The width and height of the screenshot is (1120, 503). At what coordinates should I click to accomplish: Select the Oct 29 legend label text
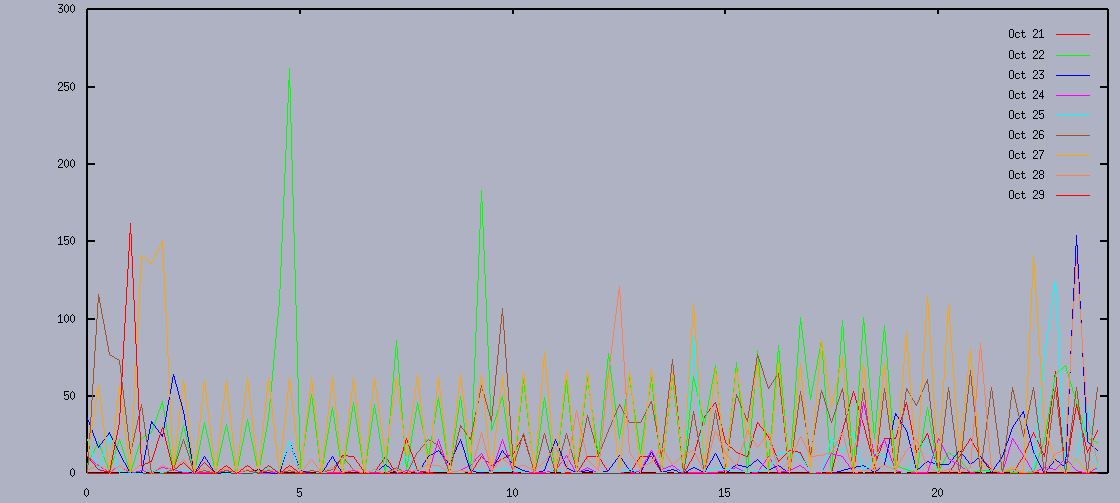pos(1026,195)
